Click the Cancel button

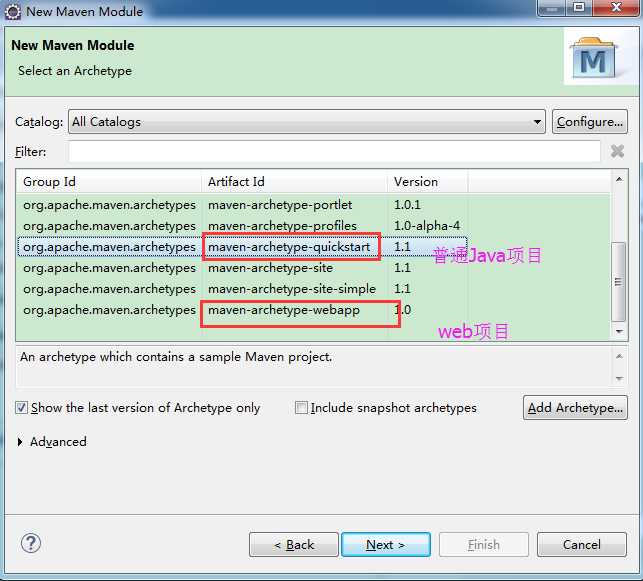pyautogui.click(x=582, y=545)
